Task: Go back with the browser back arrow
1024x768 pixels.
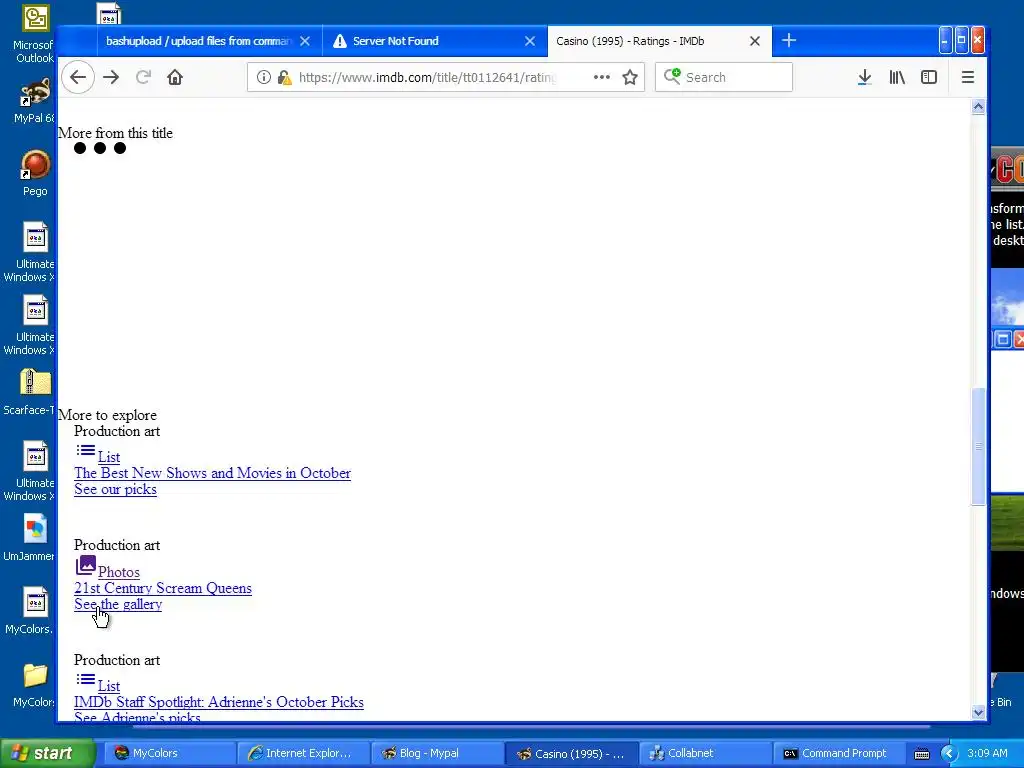Action: point(78,77)
